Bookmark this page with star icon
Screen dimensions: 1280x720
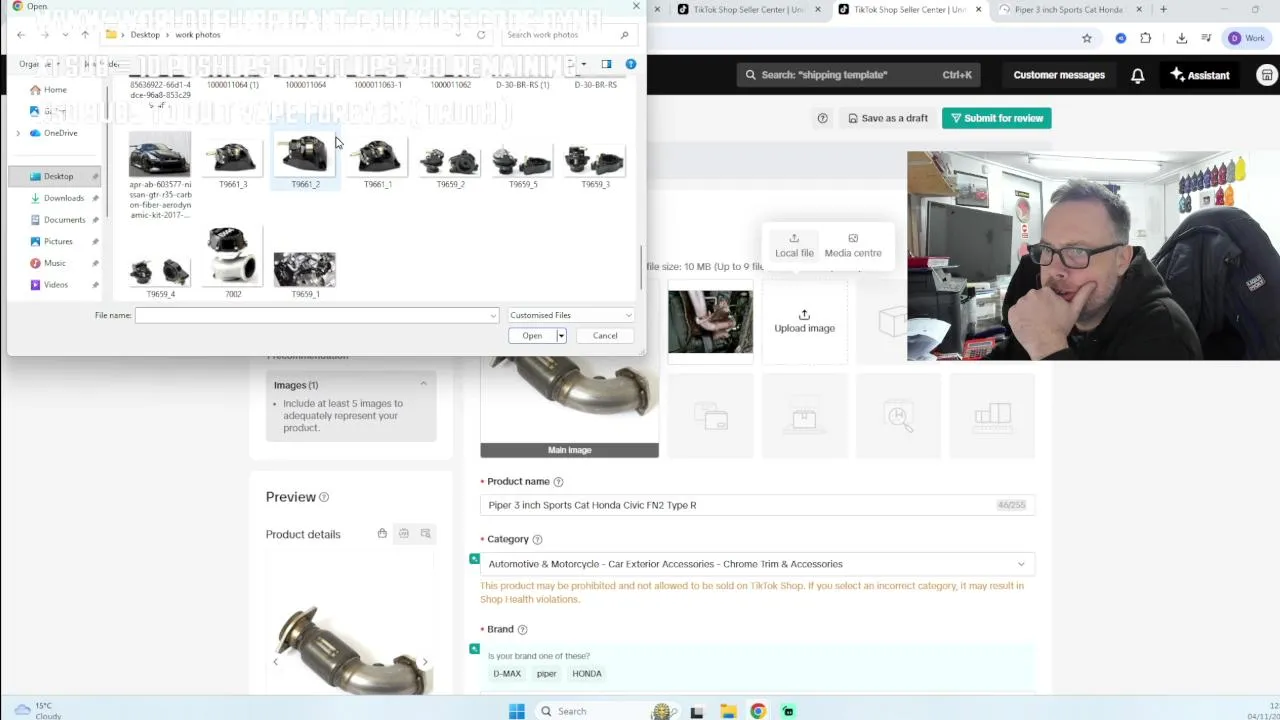1087,38
